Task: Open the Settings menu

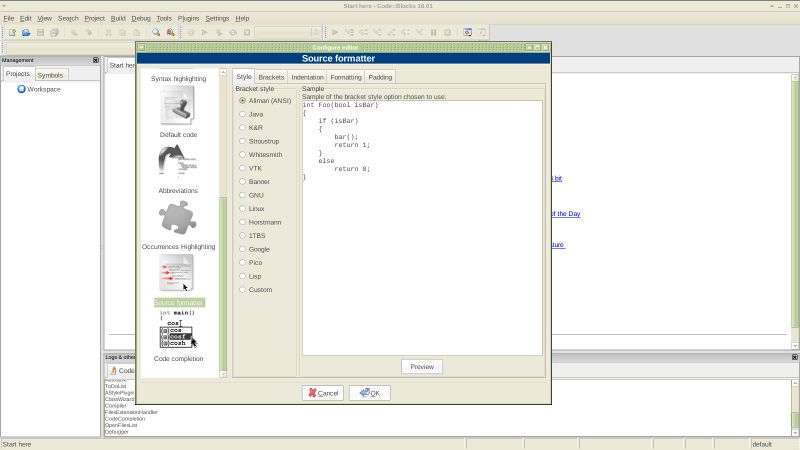Action: click(x=217, y=18)
